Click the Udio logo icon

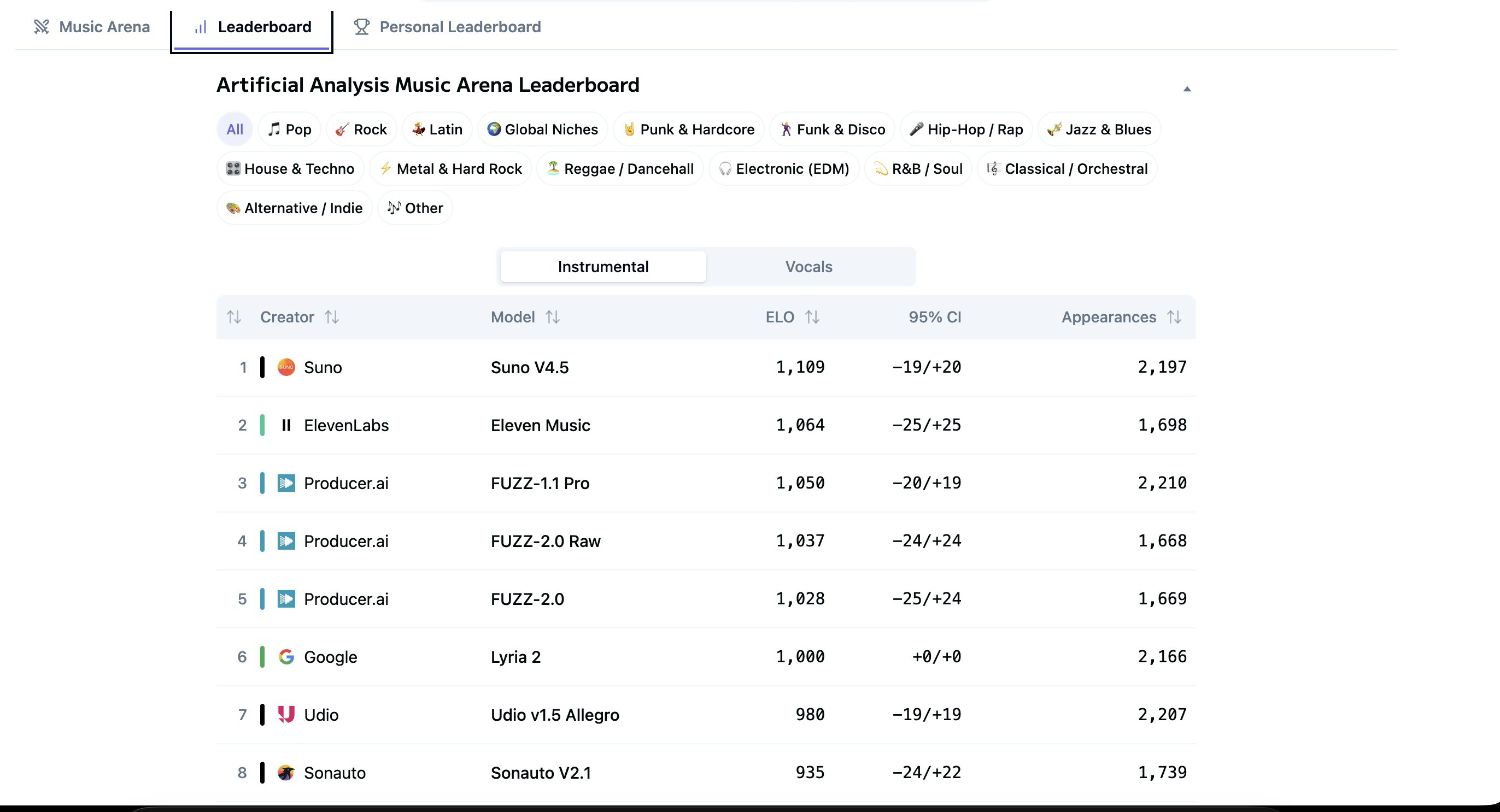[286, 715]
